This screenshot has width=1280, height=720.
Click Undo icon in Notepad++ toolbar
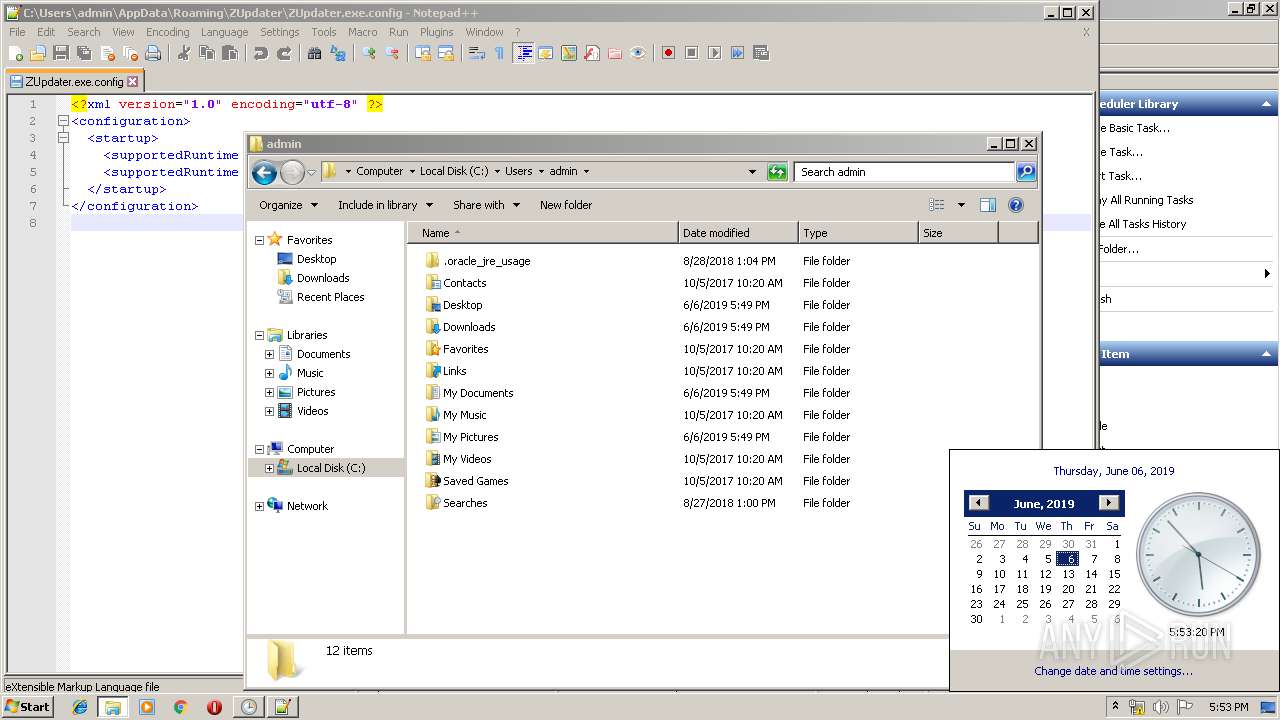(261, 53)
